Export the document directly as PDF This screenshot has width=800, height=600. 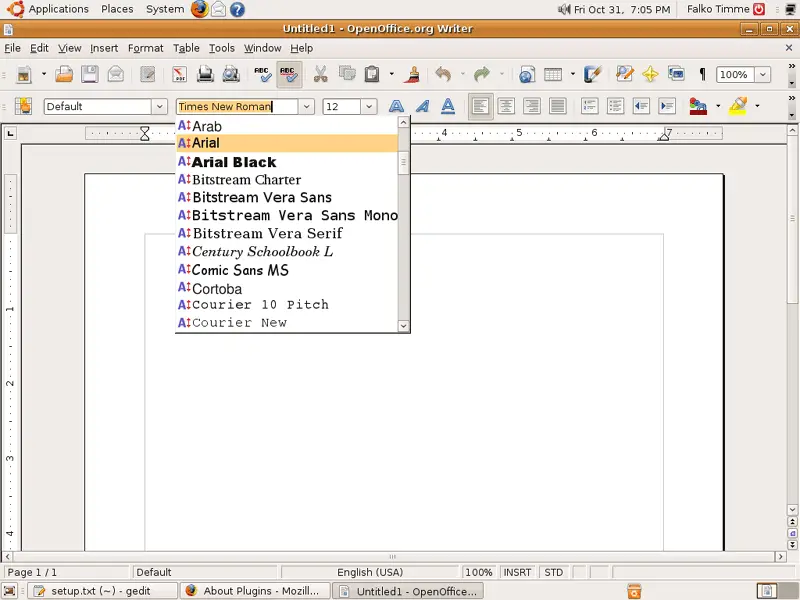179,74
